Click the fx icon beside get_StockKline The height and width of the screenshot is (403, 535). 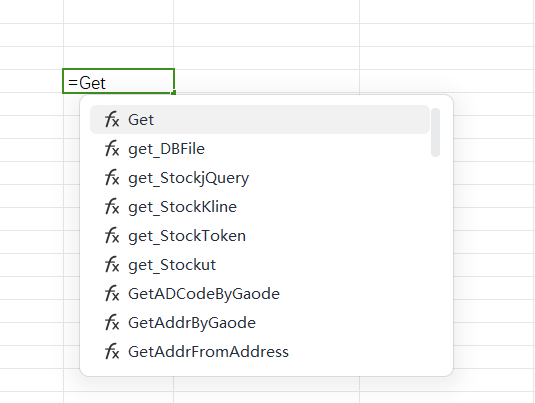(x=112, y=206)
